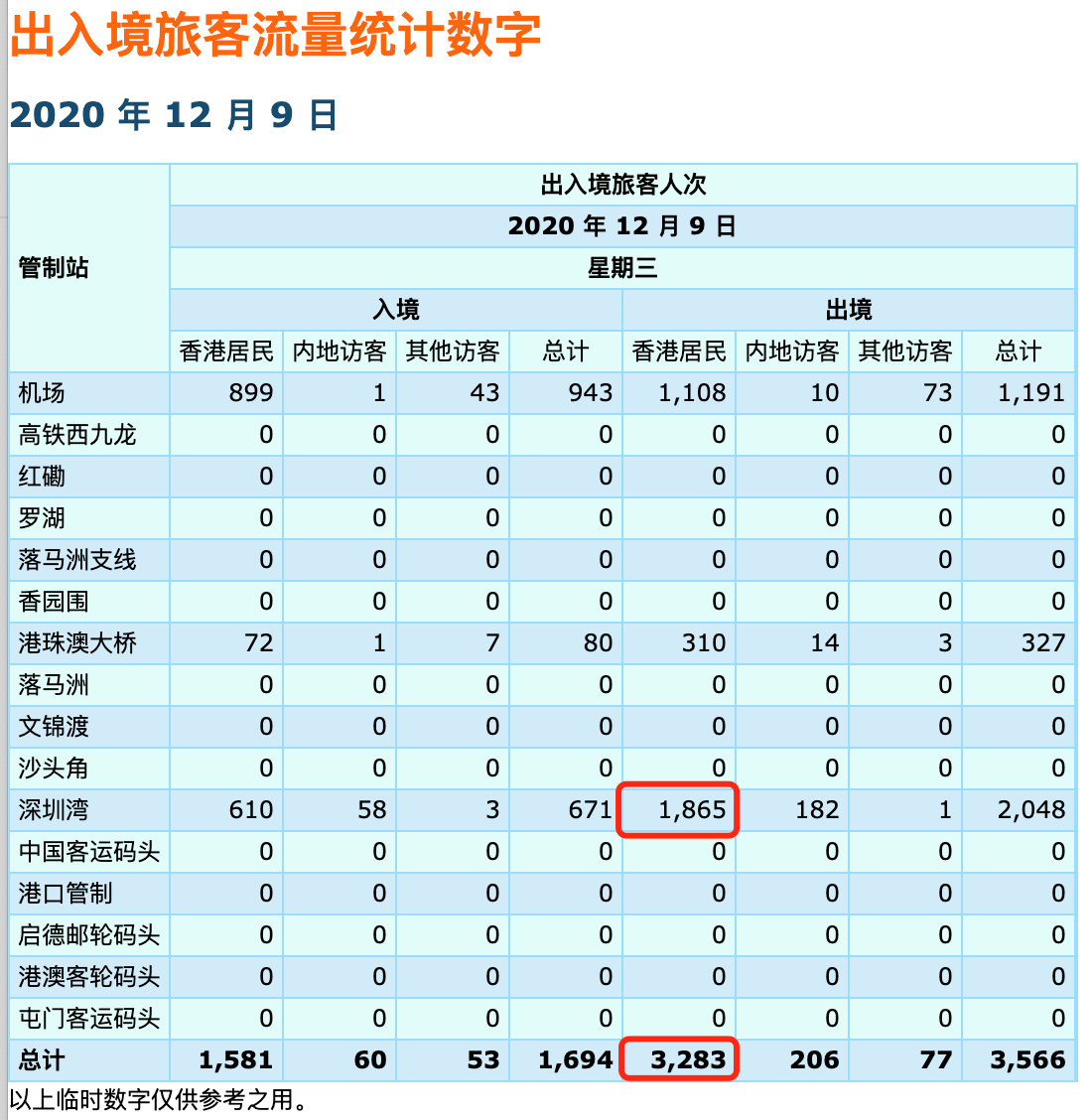Click the 出境 section header
The height and width of the screenshot is (1120, 1092).
(849, 309)
